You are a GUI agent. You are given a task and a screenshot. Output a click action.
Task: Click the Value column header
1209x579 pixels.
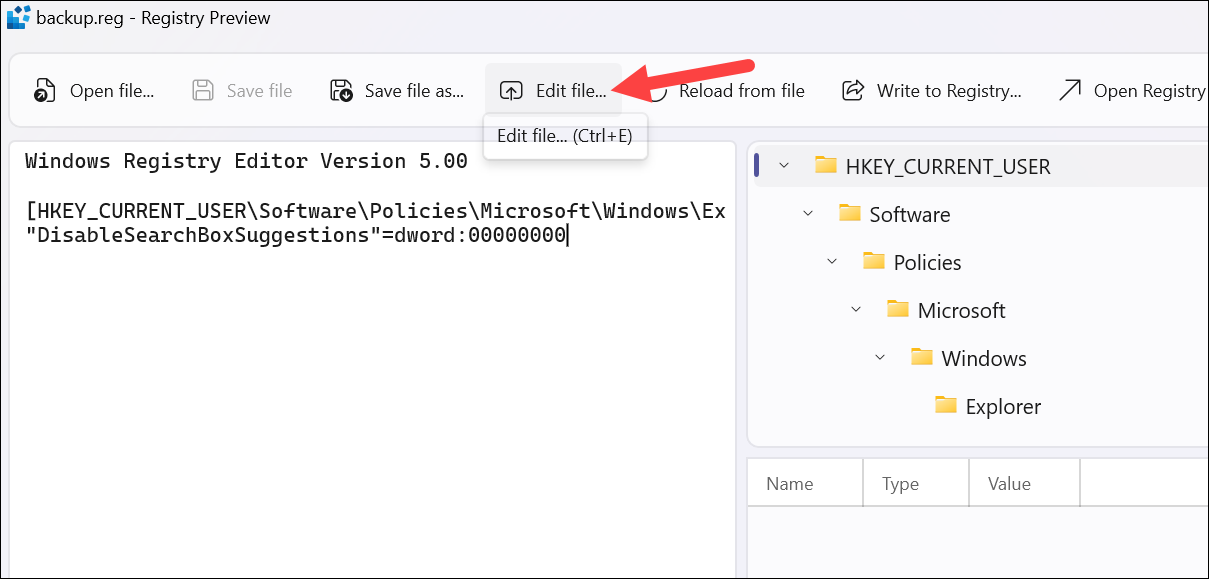[x=1025, y=484]
